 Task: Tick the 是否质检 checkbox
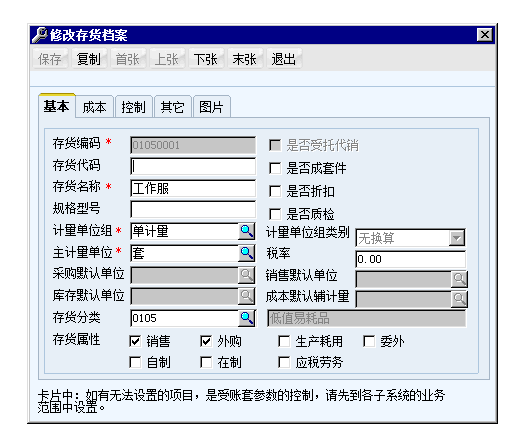coord(275,214)
